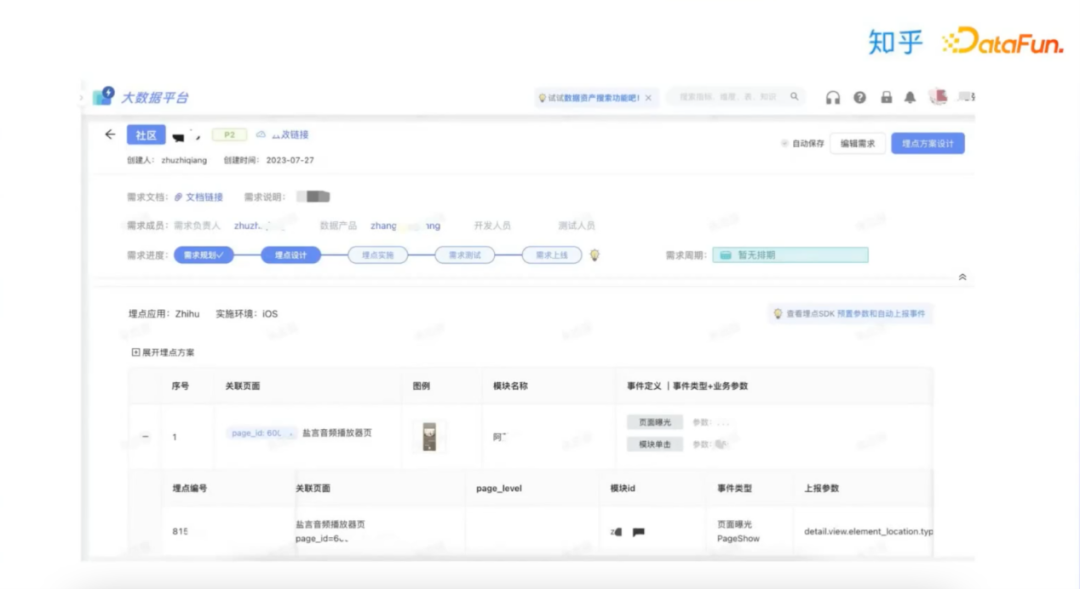Click the 编辑需求 button

[x=857, y=143]
